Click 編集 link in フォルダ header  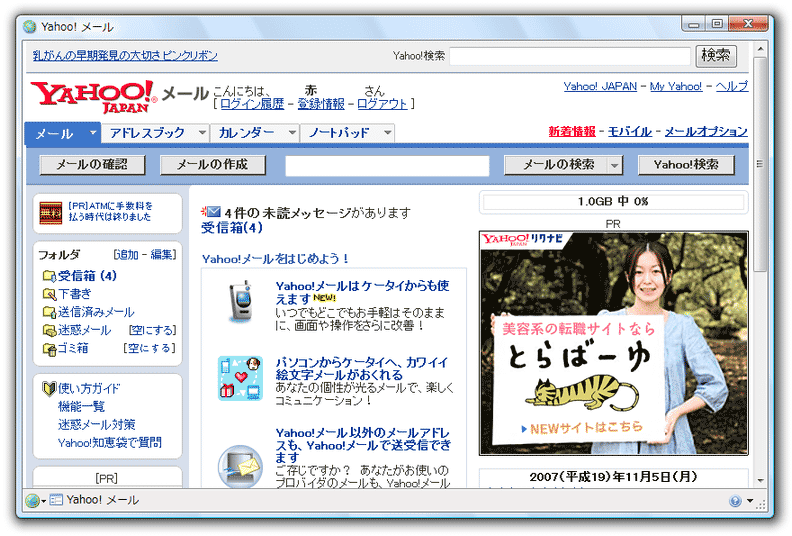(162, 255)
